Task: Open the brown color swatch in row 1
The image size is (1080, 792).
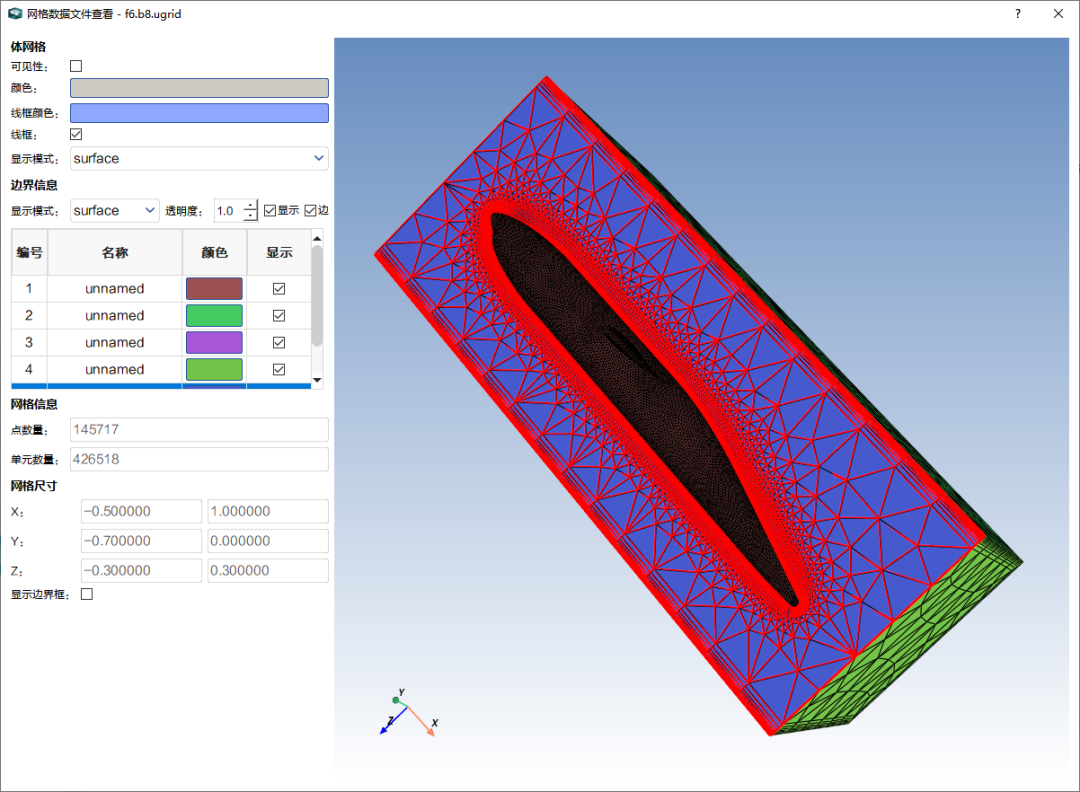Action: [x=214, y=289]
